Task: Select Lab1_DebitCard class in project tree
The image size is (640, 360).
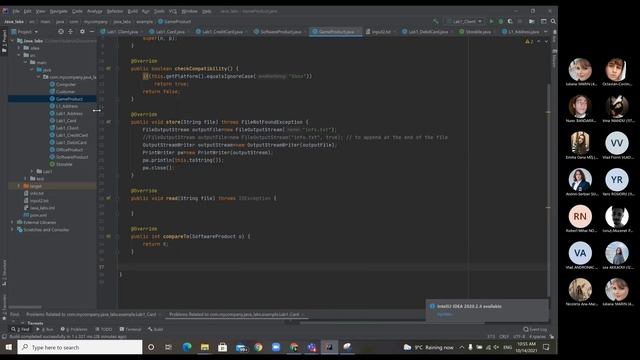Action: [x=68, y=142]
